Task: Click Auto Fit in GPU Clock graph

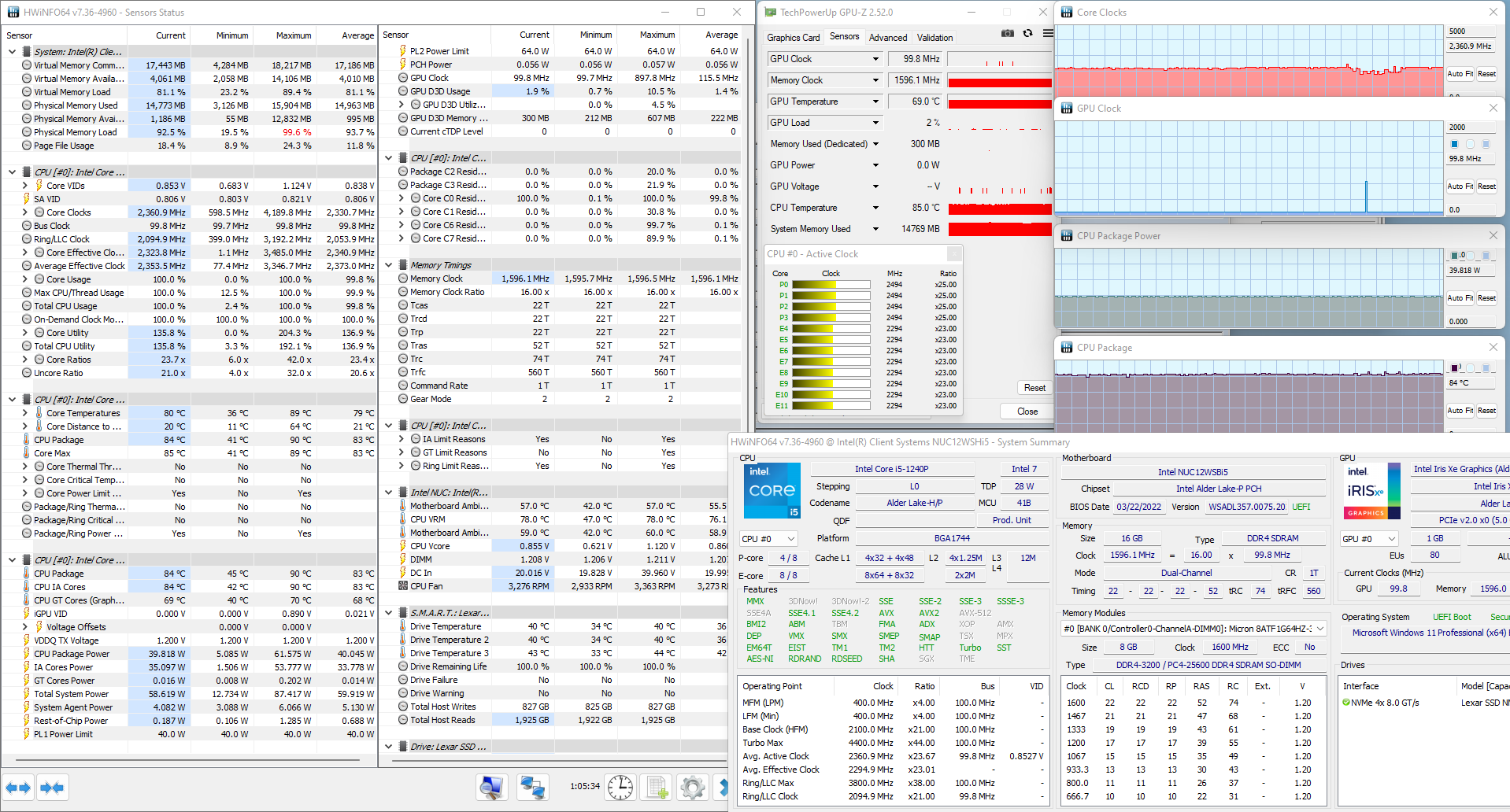Action: 1459,186
